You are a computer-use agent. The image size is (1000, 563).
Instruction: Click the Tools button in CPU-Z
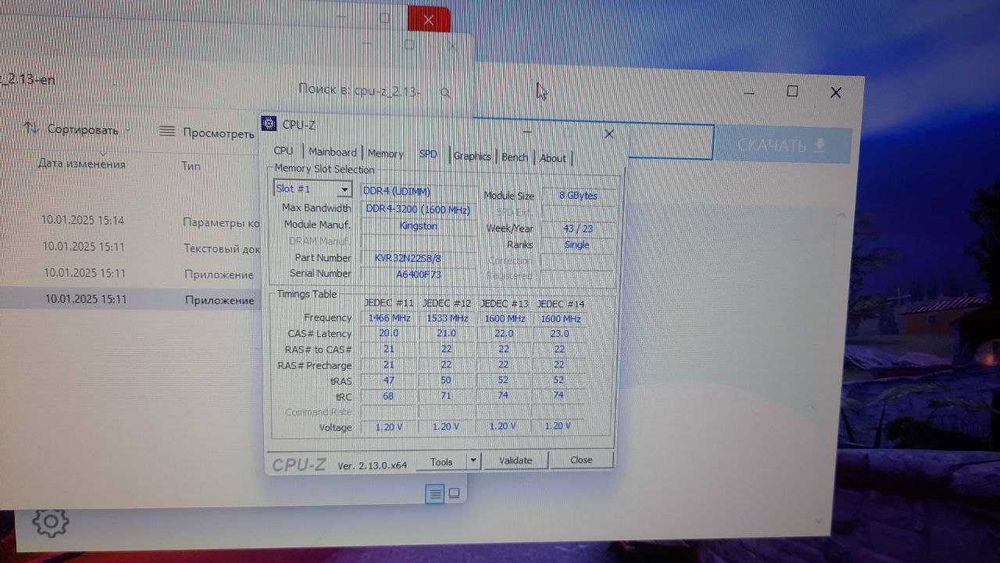441,462
